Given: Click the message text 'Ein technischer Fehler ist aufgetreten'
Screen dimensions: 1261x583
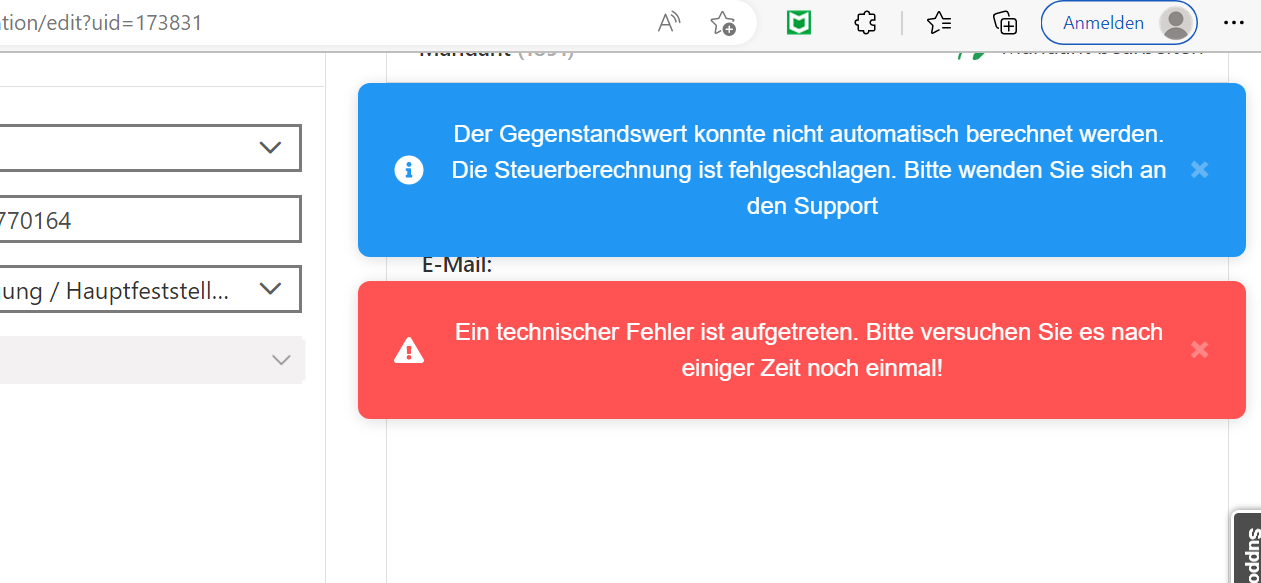Looking at the screenshot, I should point(656,332).
